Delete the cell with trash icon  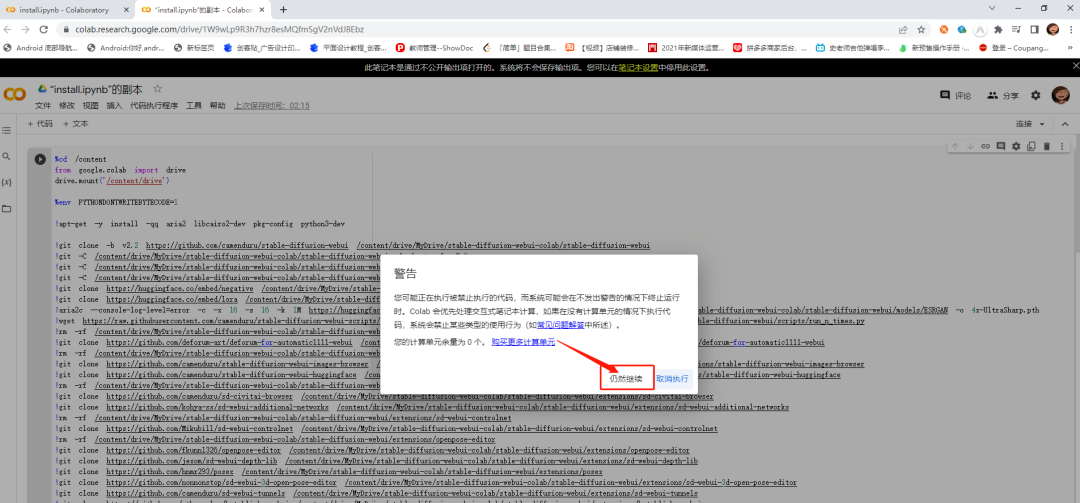1046,146
